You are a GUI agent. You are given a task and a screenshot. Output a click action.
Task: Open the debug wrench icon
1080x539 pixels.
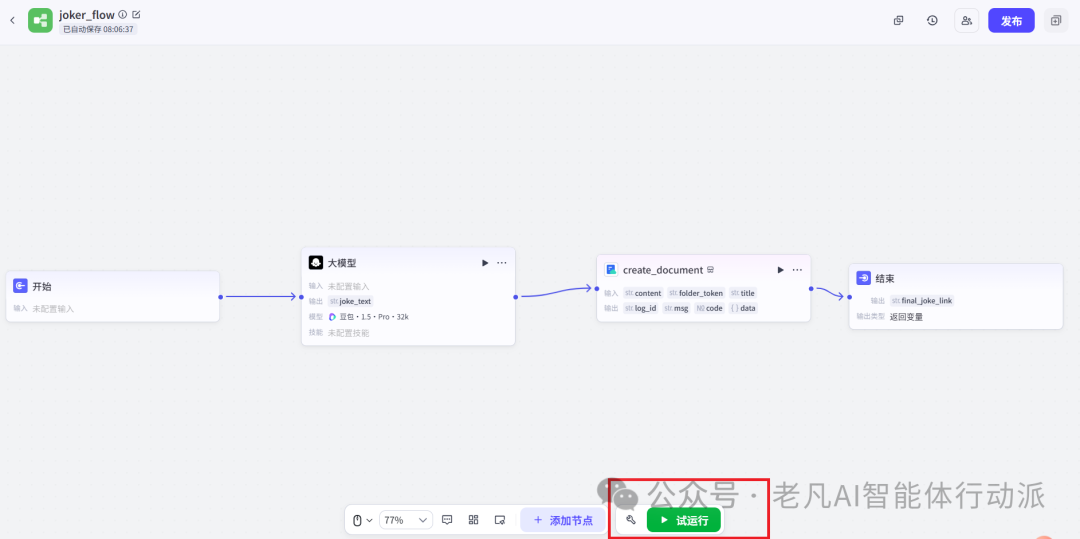(630, 520)
